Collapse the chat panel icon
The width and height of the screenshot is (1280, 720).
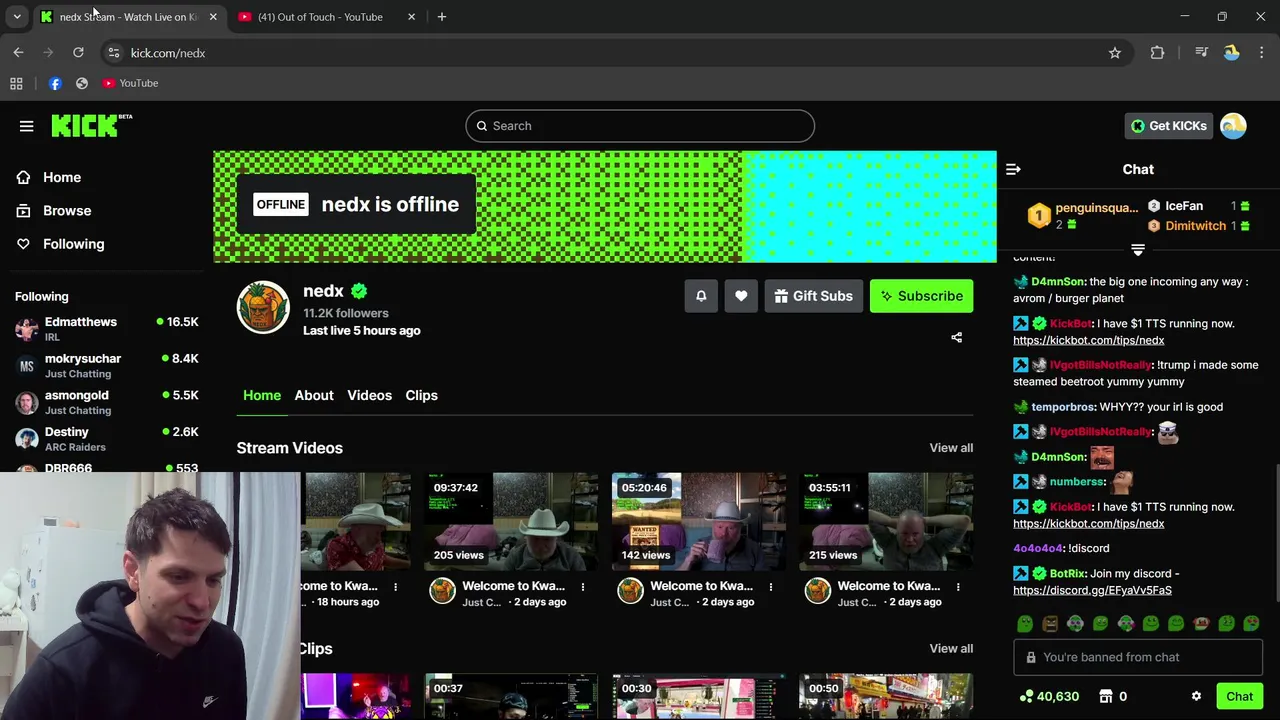pyautogui.click(x=1013, y=170)
